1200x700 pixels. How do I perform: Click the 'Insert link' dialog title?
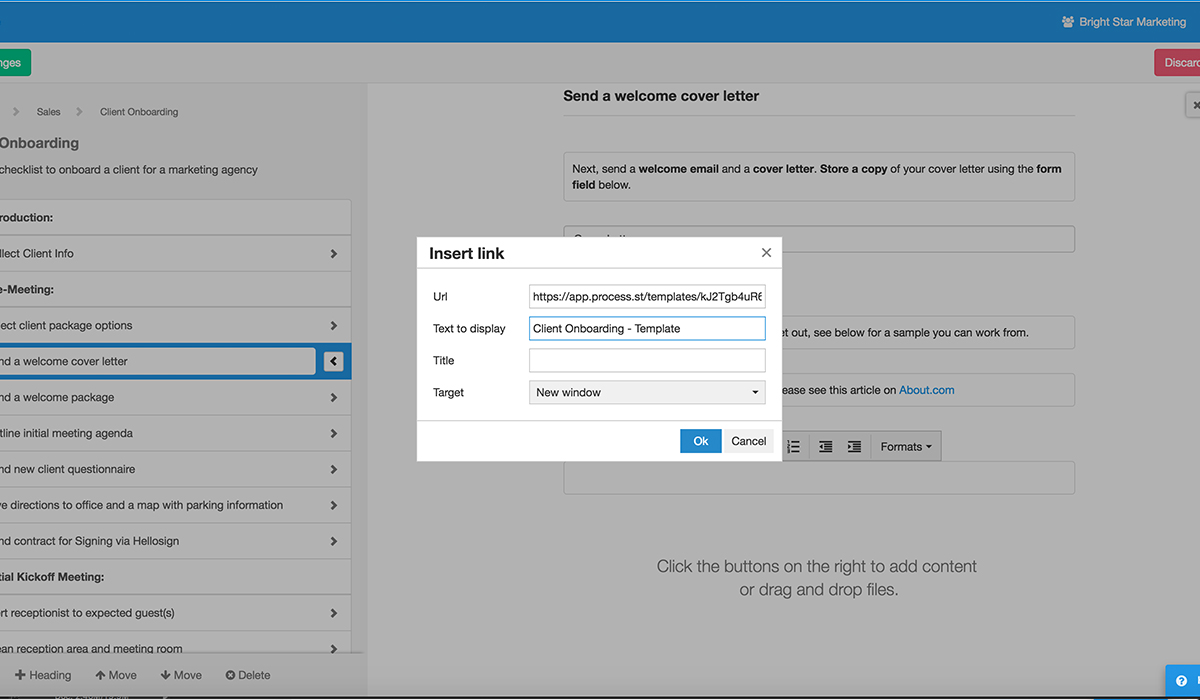coord(467,253)
